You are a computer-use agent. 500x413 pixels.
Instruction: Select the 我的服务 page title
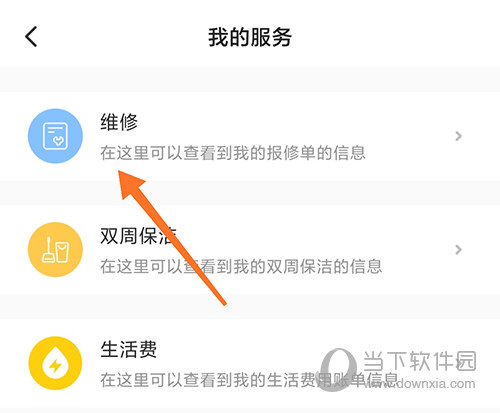point(250,37)
